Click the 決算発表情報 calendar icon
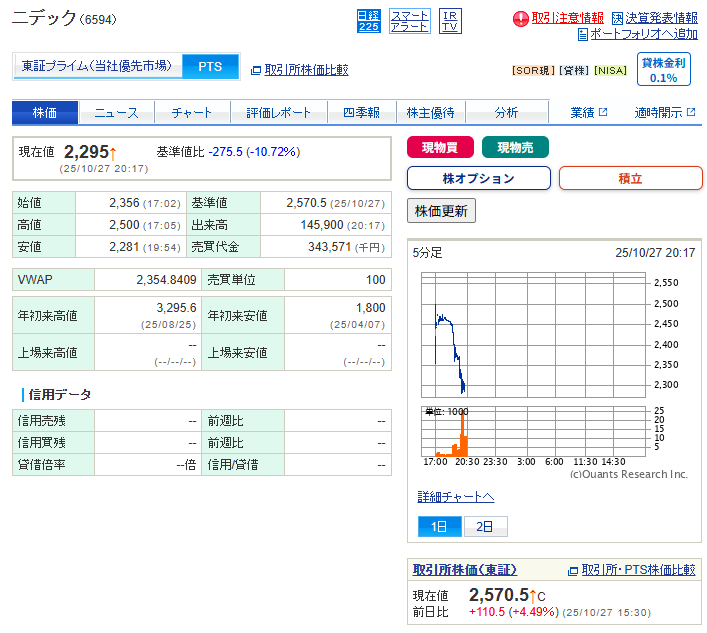 click(617, 19)
